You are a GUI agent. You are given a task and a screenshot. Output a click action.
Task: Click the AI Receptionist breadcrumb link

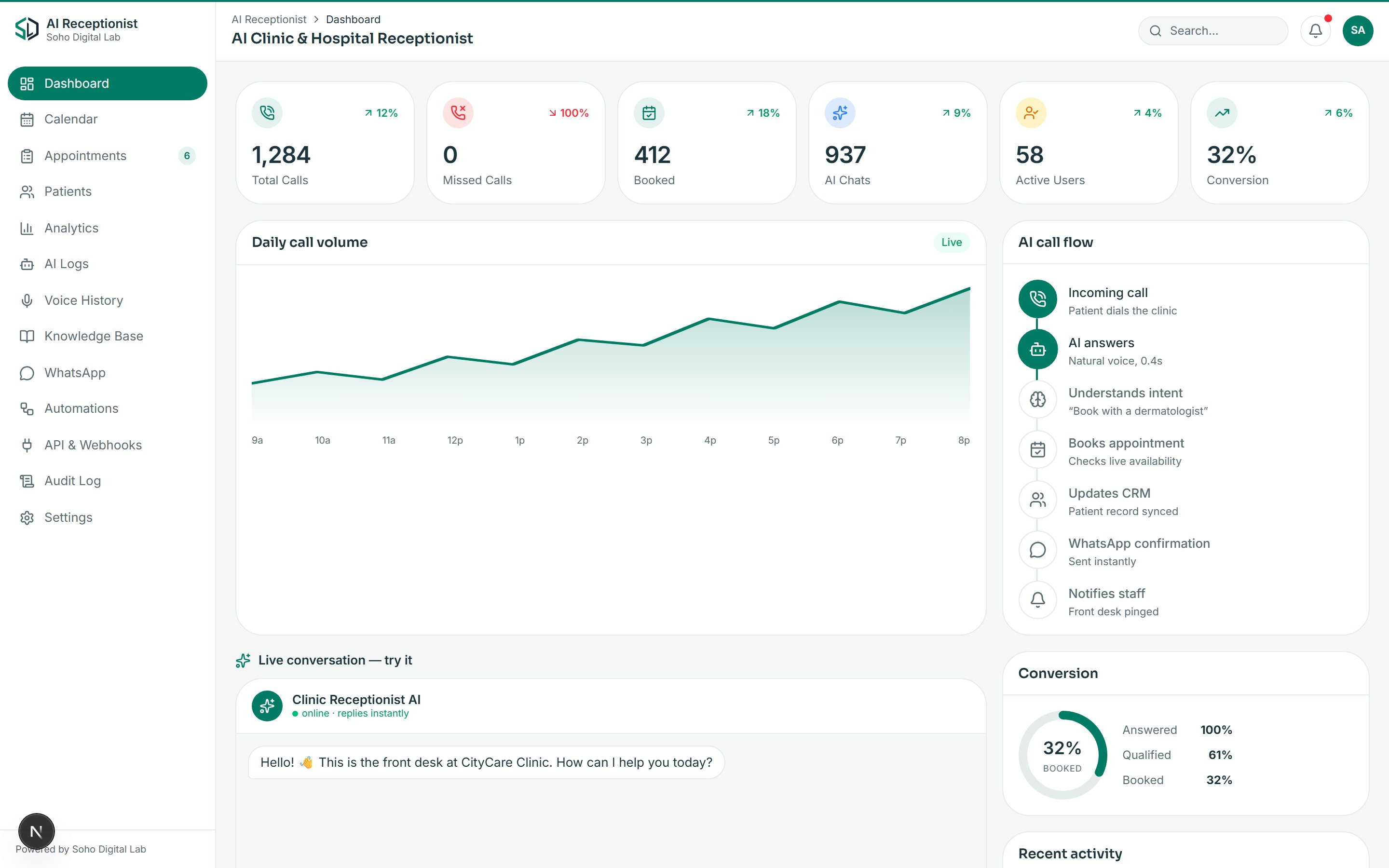point(269,19)
